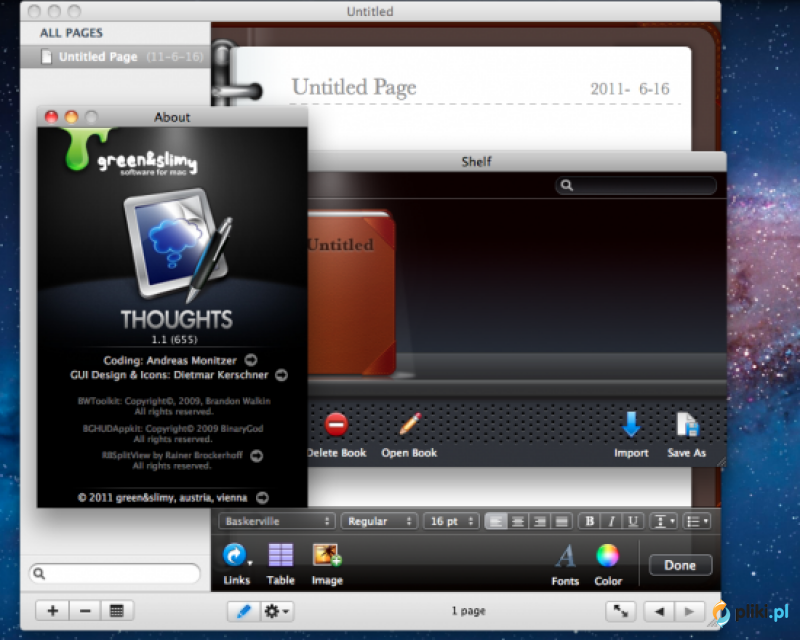
Task: Open the list style dropdown
Action: point(696,521)
